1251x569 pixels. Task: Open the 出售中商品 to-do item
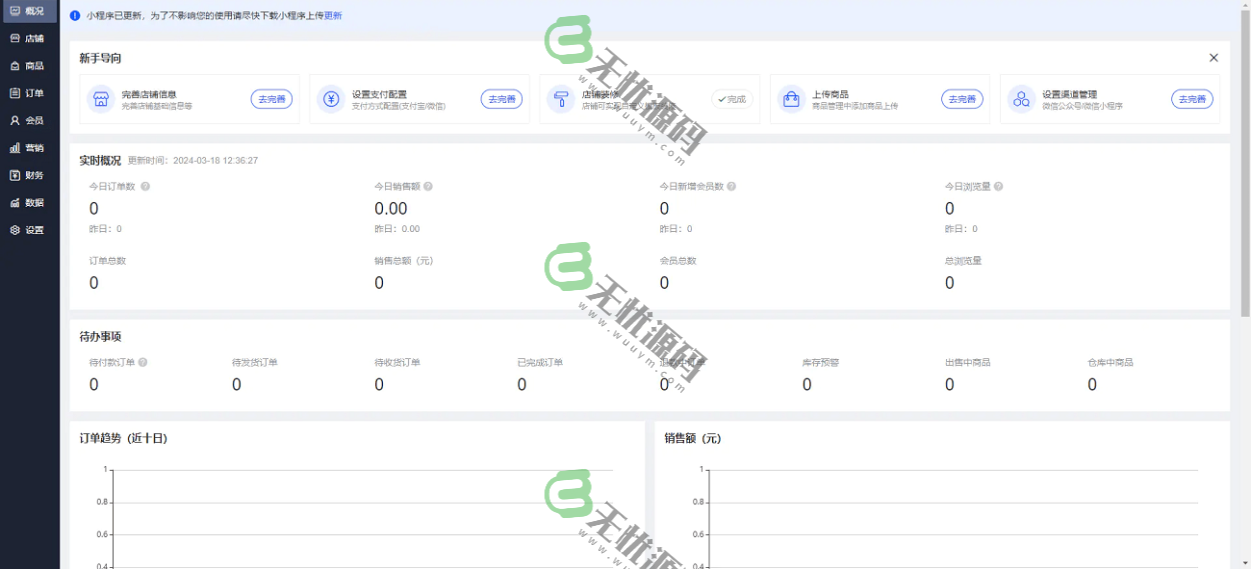(x=968, y=362)
